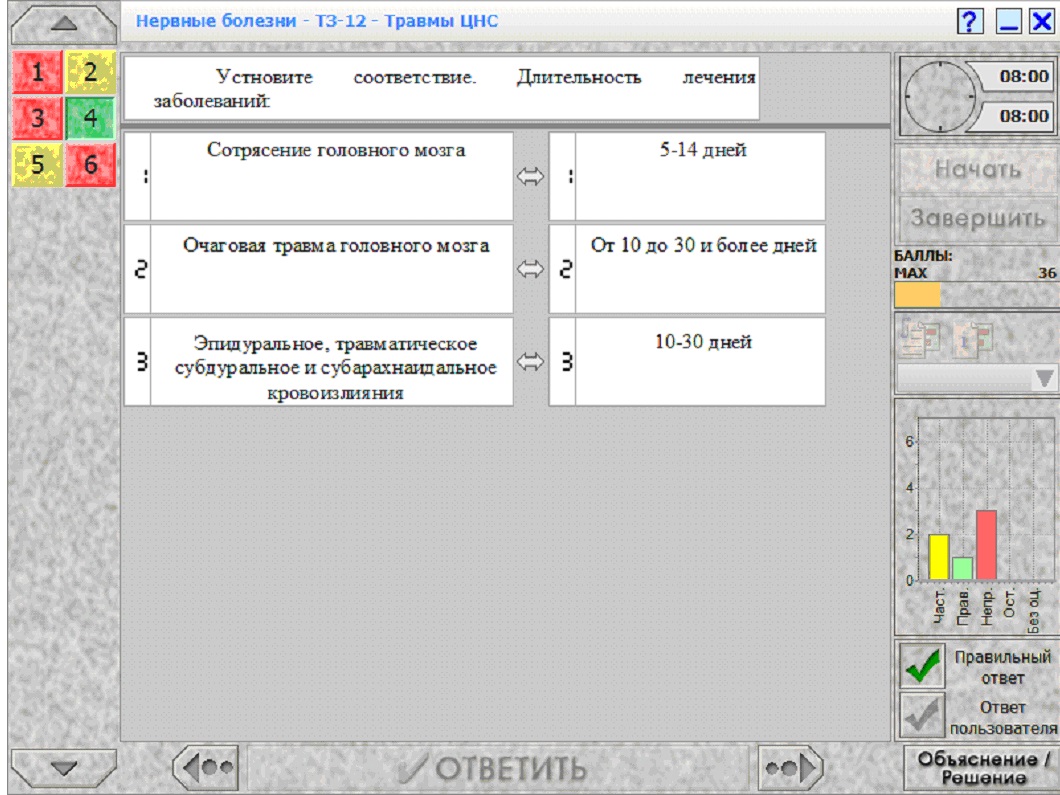Open question 2 in the navigator
Viewport: 1060px width, 795px height.
[91, 72]
